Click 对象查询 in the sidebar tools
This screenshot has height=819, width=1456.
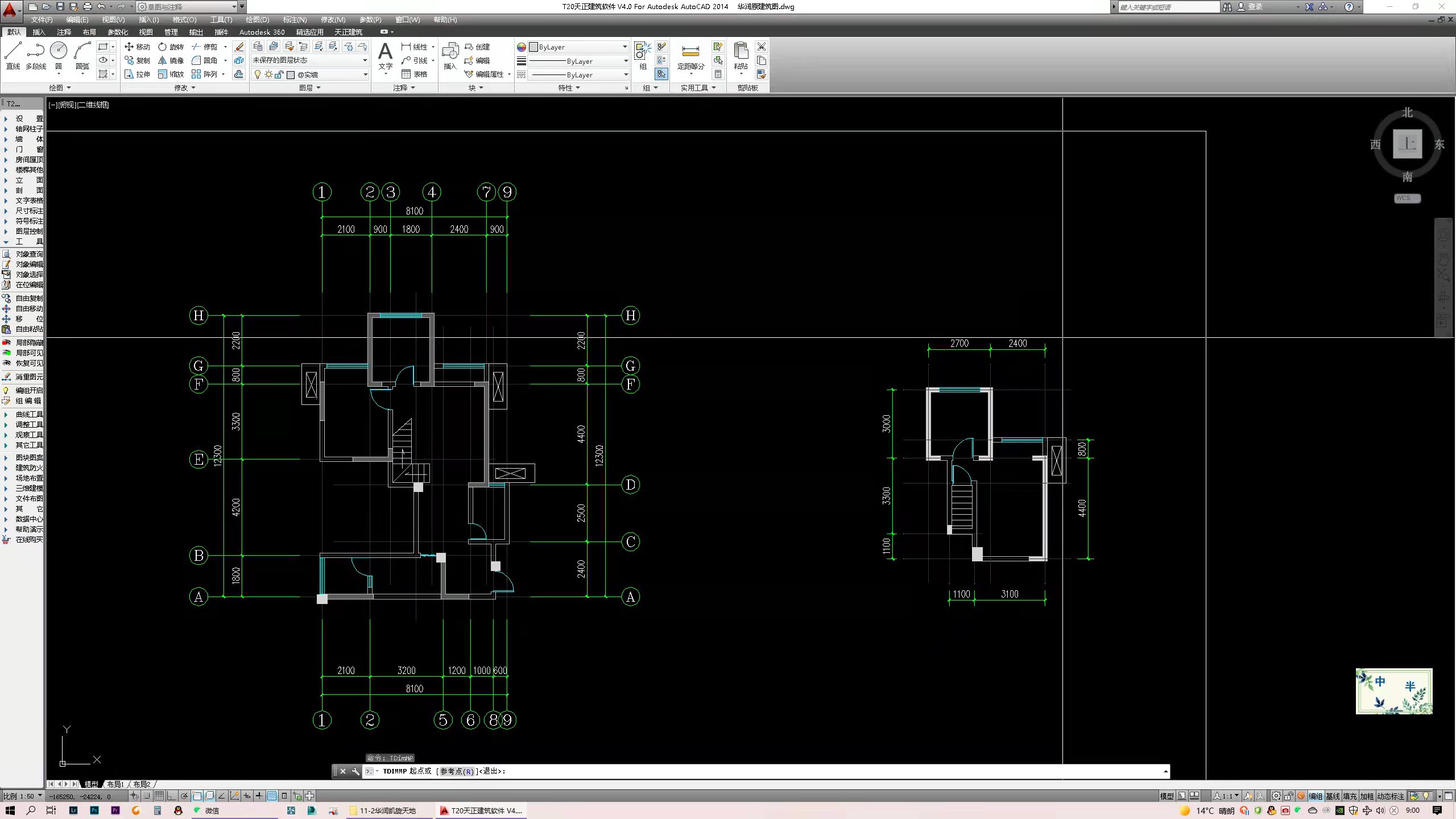pos(23,254)
